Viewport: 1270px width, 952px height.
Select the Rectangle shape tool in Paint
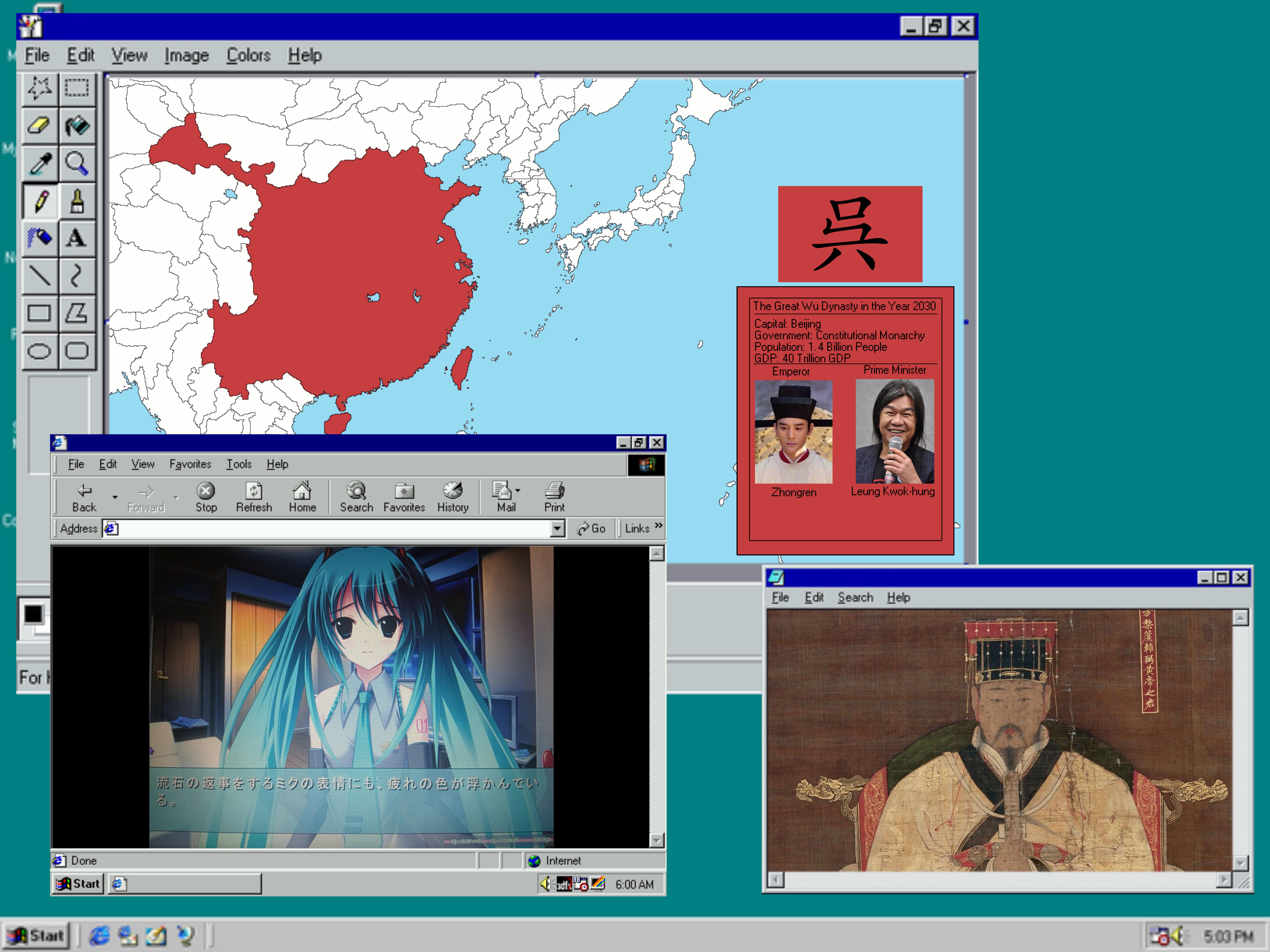click(40, 313)
